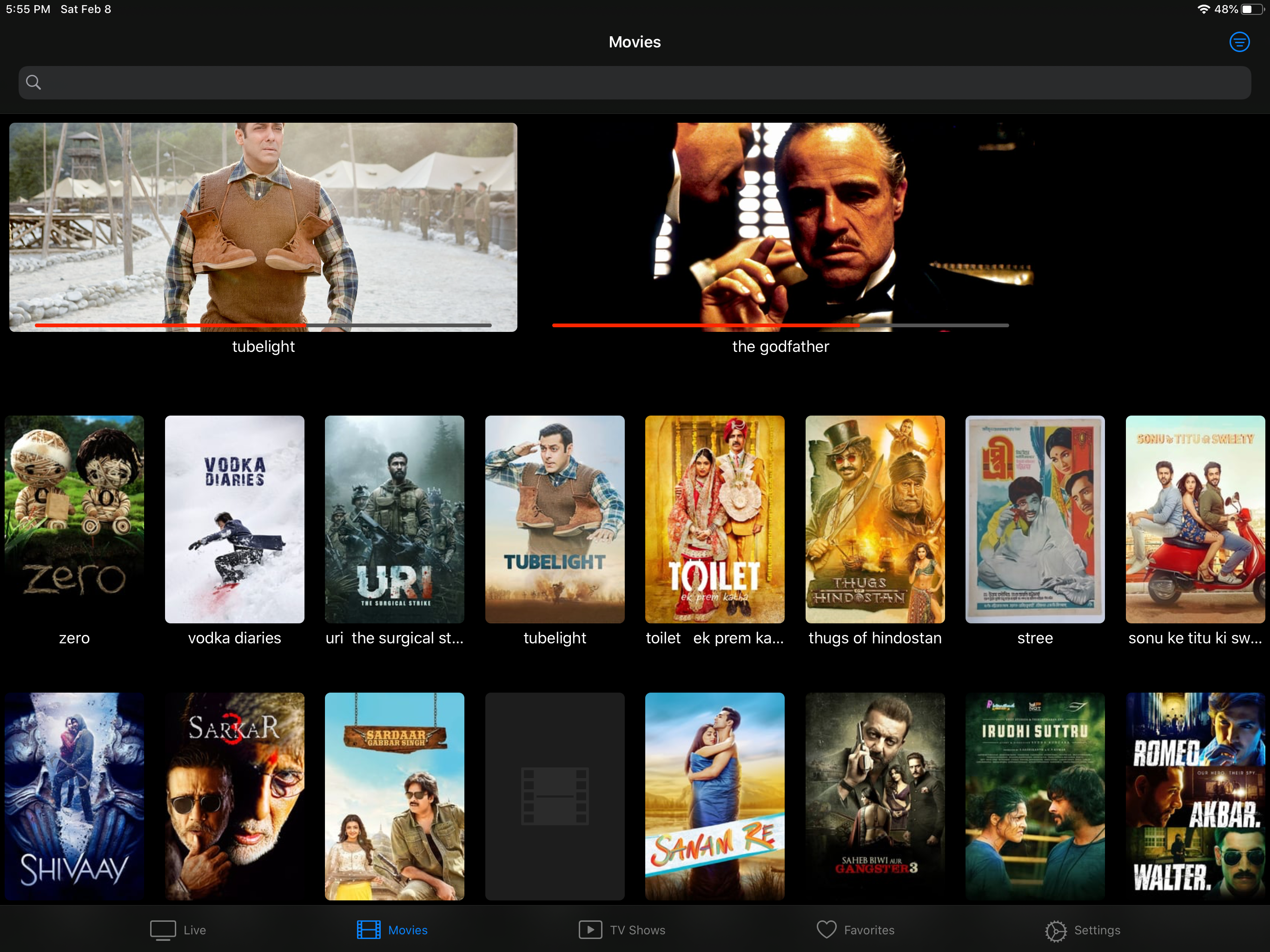Open the placeholder film icon poster

click(x=555, y=796)
